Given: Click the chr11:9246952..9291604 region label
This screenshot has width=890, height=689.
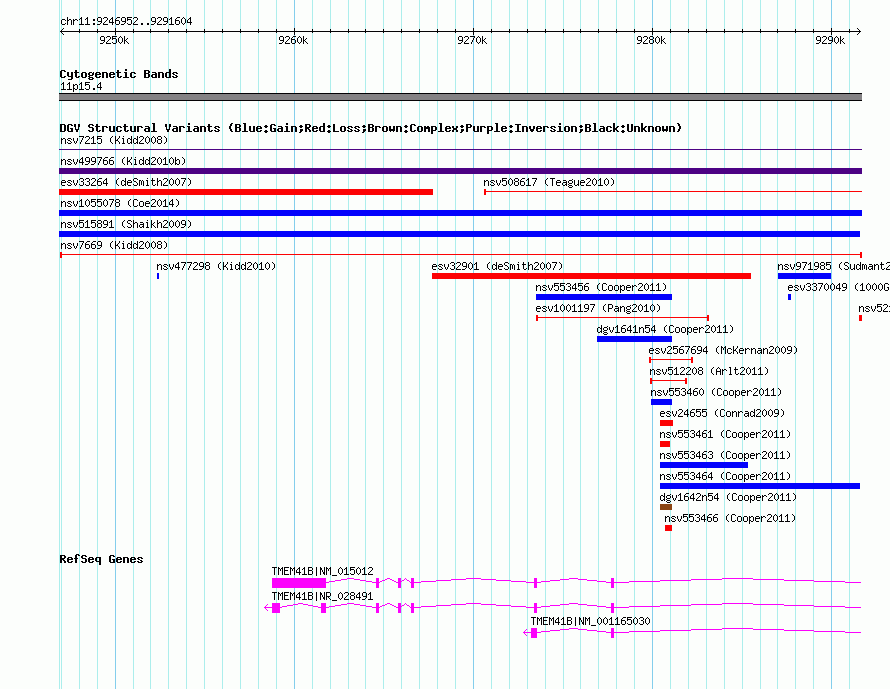Looking at the screenshot, I should point(126,21).
